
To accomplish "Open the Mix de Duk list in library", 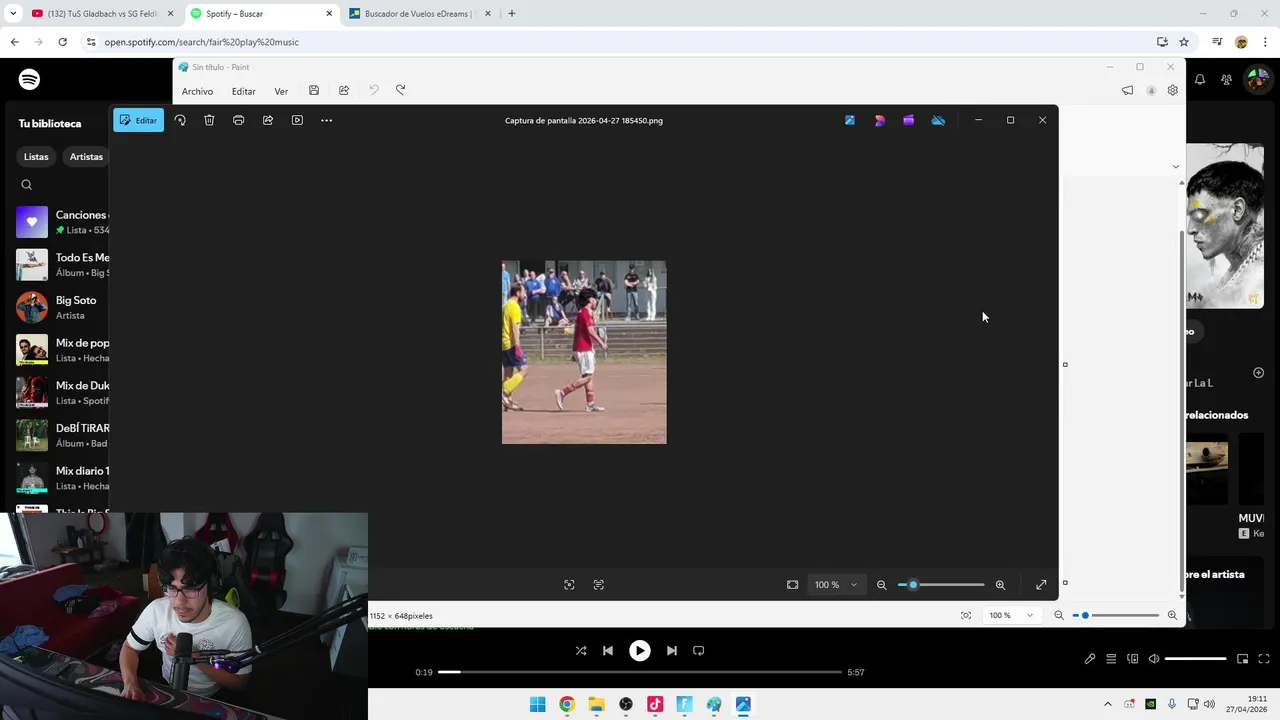I will pyautogui.click(x=62, y=392).
